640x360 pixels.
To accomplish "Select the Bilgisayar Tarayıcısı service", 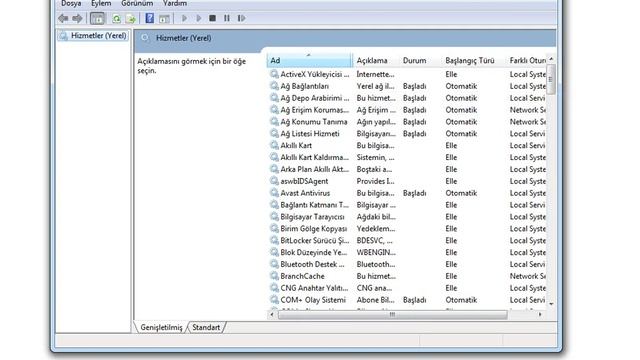I will click(312, 216).
